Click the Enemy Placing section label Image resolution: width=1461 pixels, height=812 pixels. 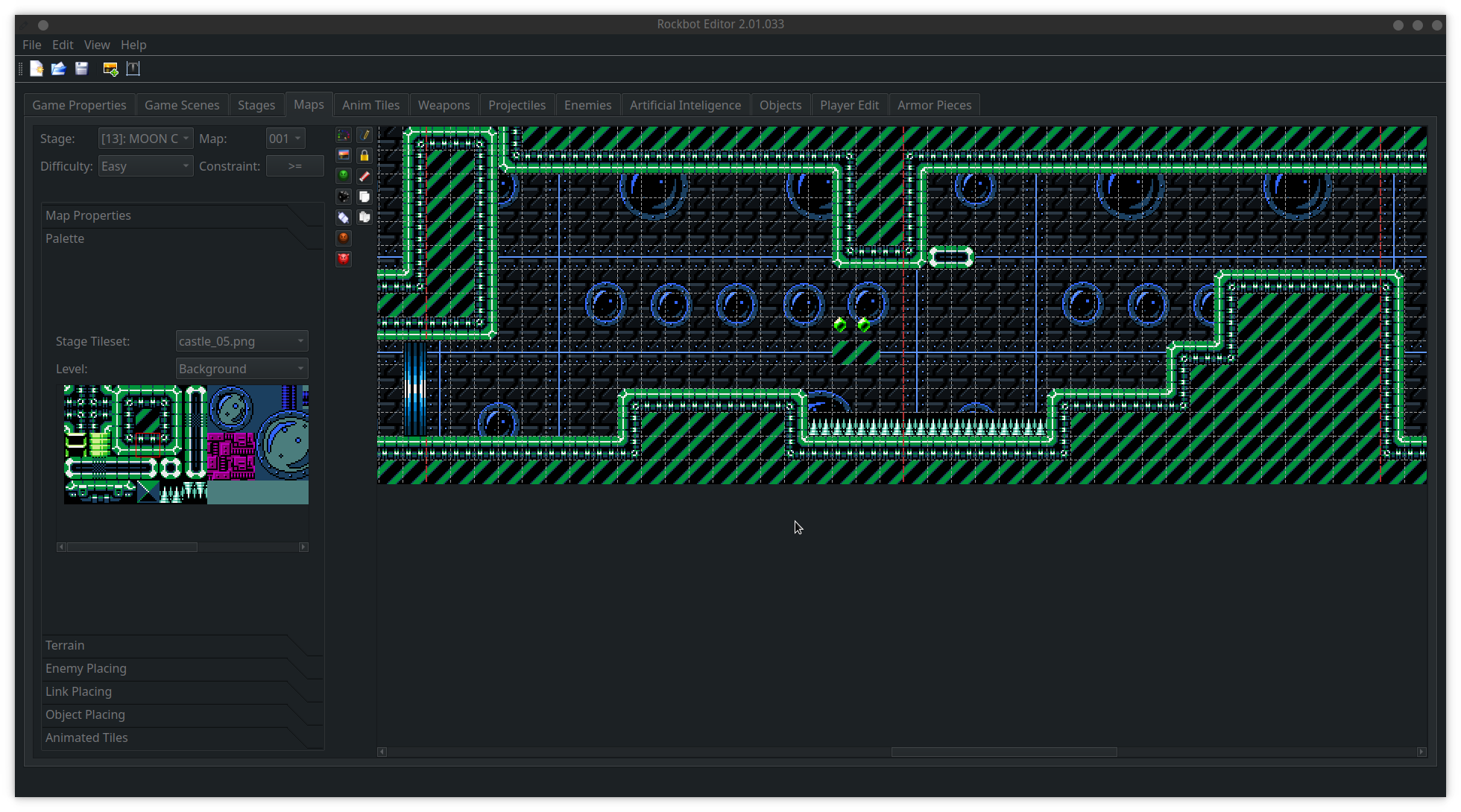tap(87, 668)
